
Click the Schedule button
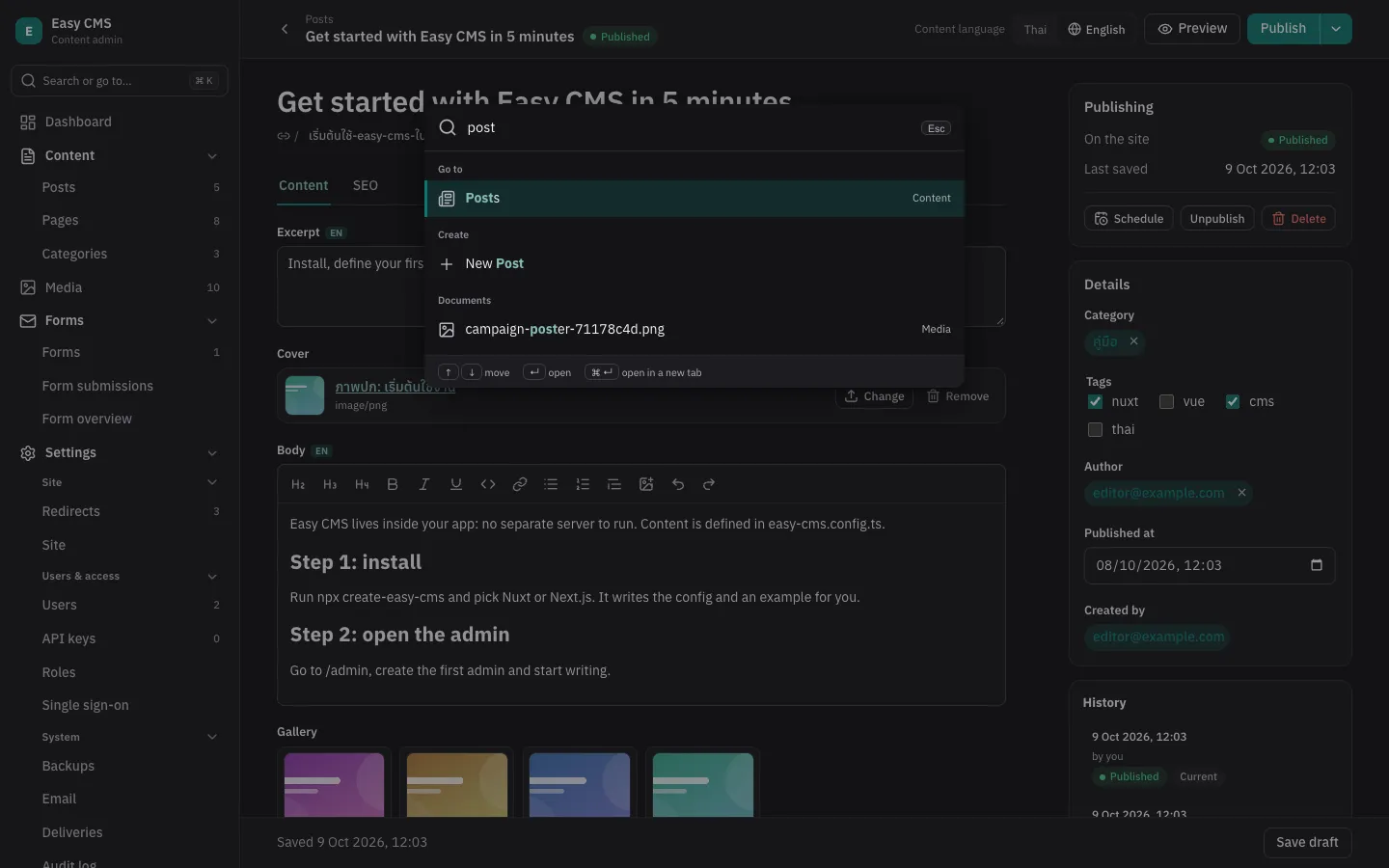pos(1129,219)
